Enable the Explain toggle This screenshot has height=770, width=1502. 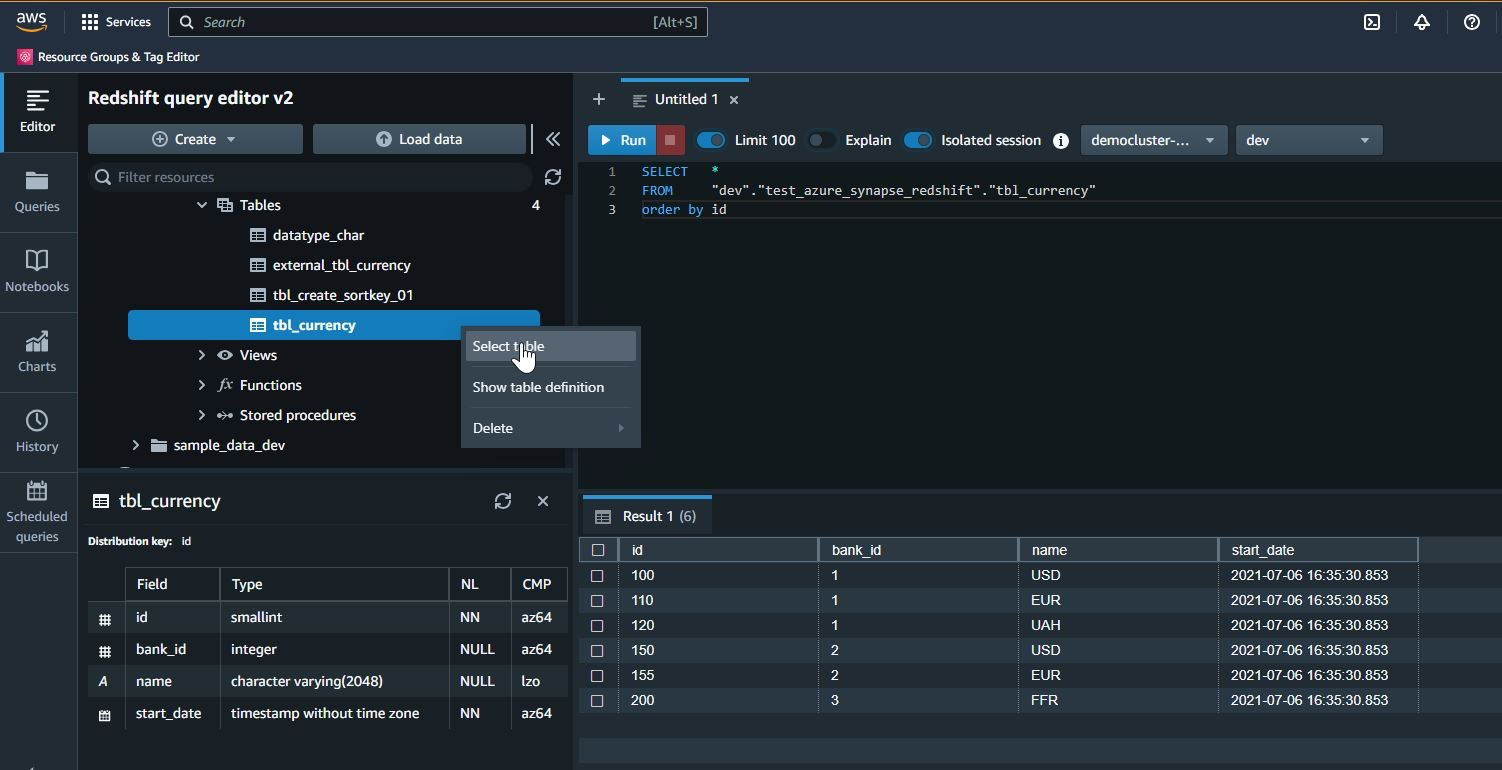[822, 140]
